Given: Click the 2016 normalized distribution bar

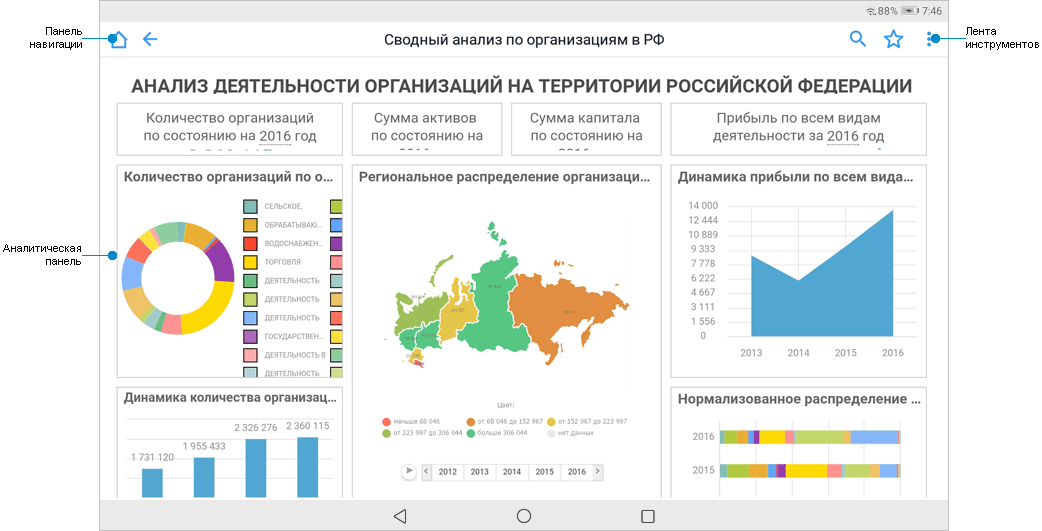Looking at the screenshot, I should click(x=810, y=437).
